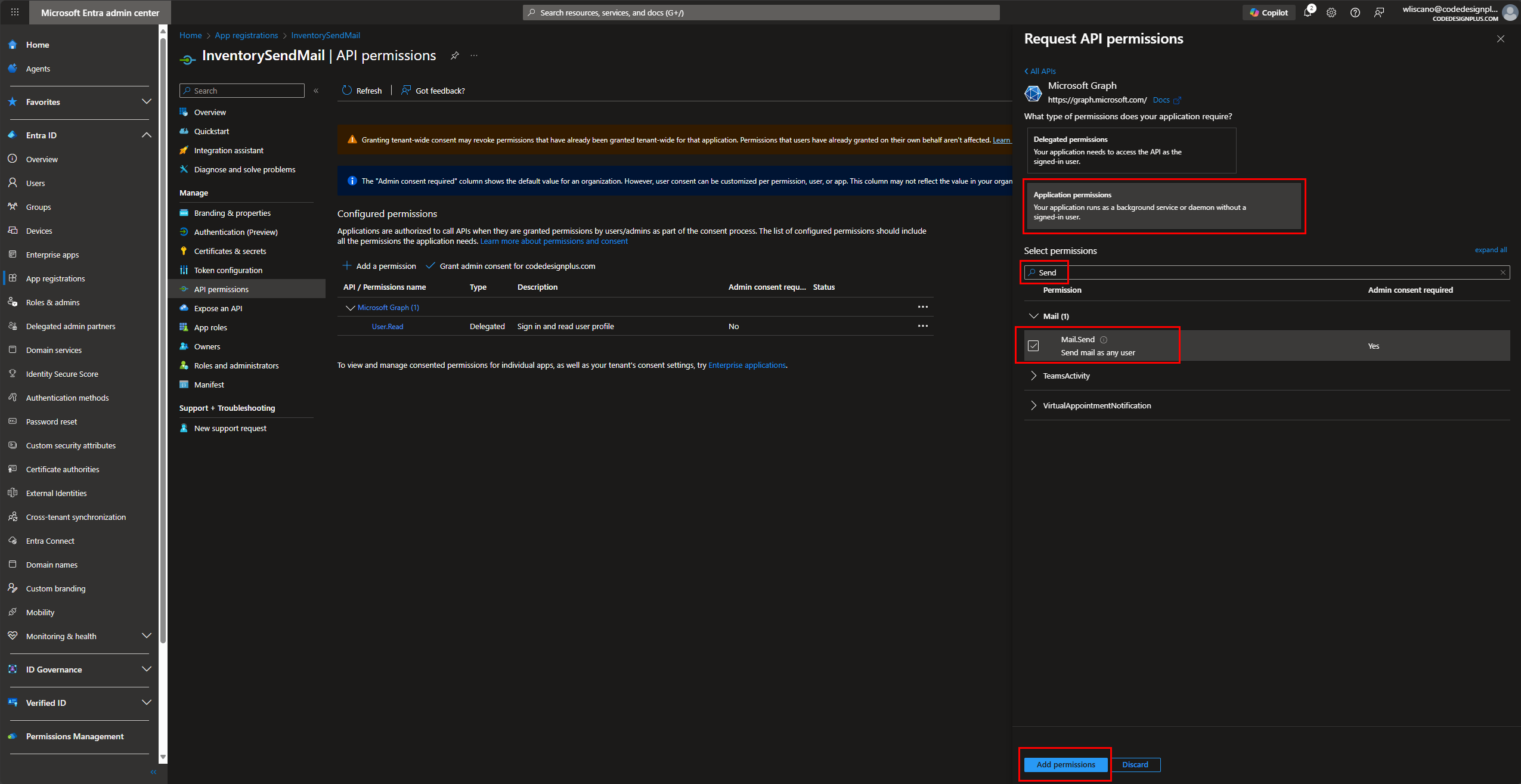Click the permissions search field containing Send

click(x=1266, y=272)
